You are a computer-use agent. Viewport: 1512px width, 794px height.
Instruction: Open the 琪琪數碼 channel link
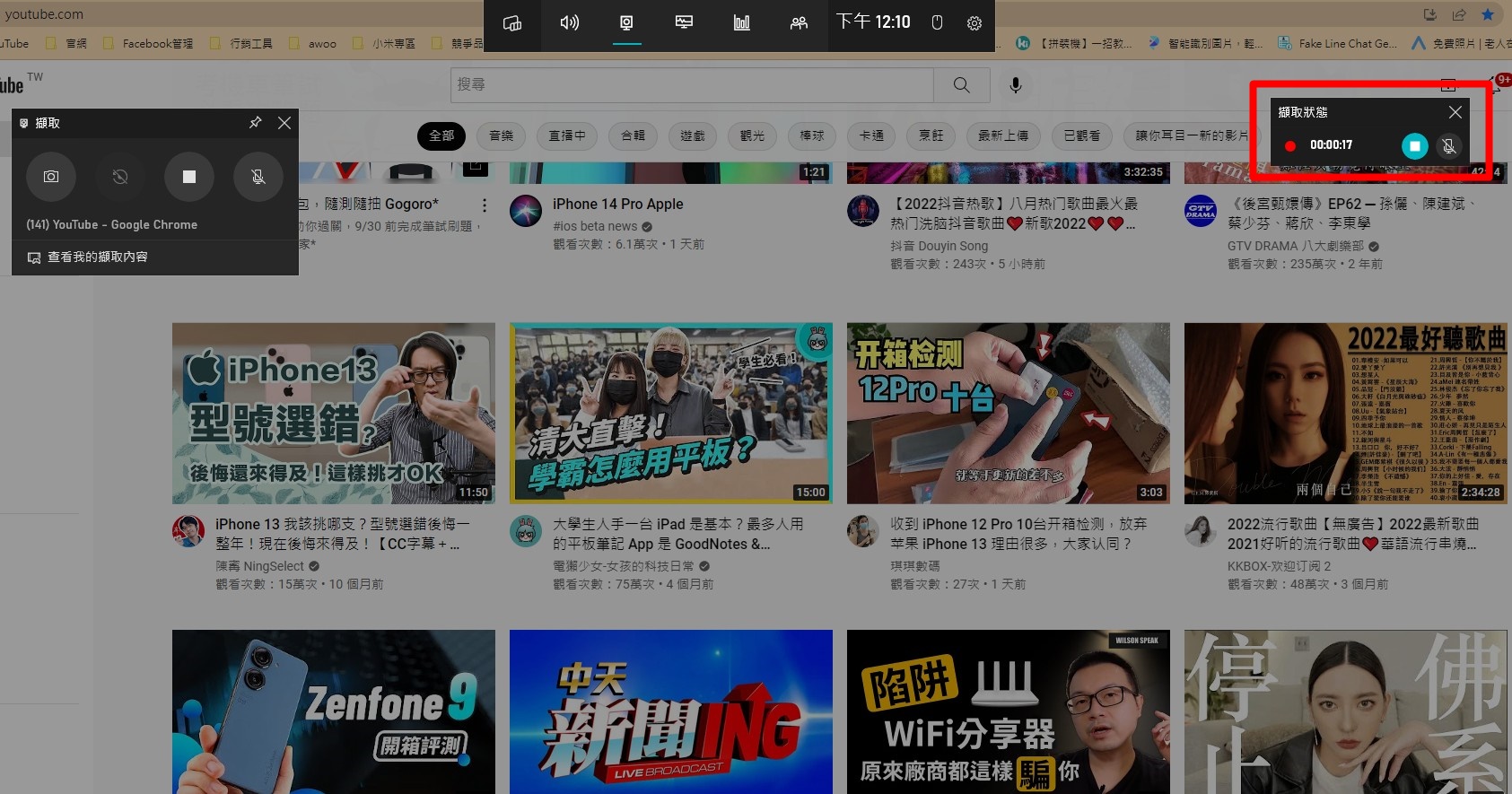tap(915, 566)
